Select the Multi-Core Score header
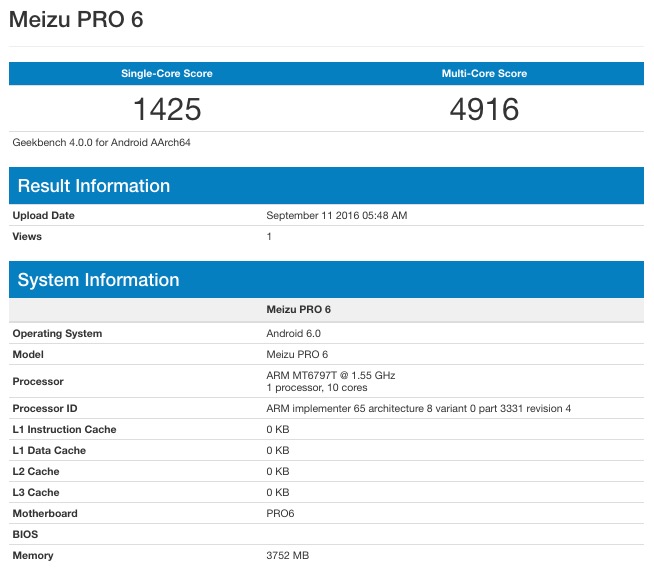The height and width of the screenshot is (576, 654). click(484, 74)
